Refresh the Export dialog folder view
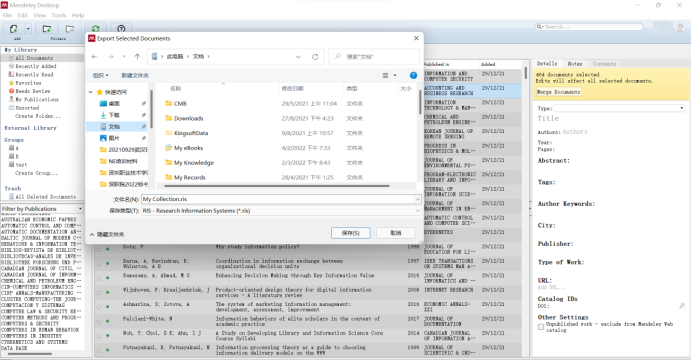Screen dimensions: 692x360 tap(315, 56)
